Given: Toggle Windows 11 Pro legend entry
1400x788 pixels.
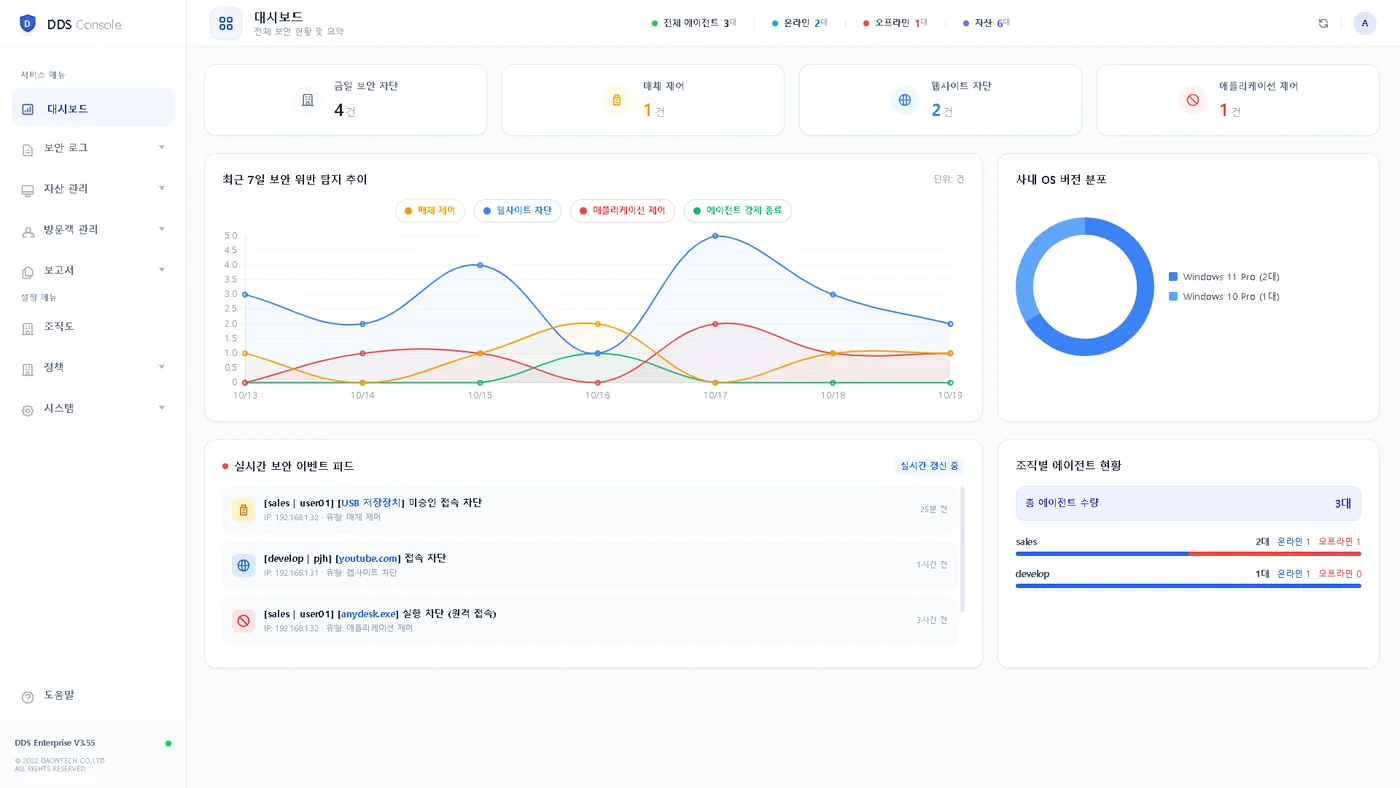Looking at the screenshot, I should pos(1224,277).
